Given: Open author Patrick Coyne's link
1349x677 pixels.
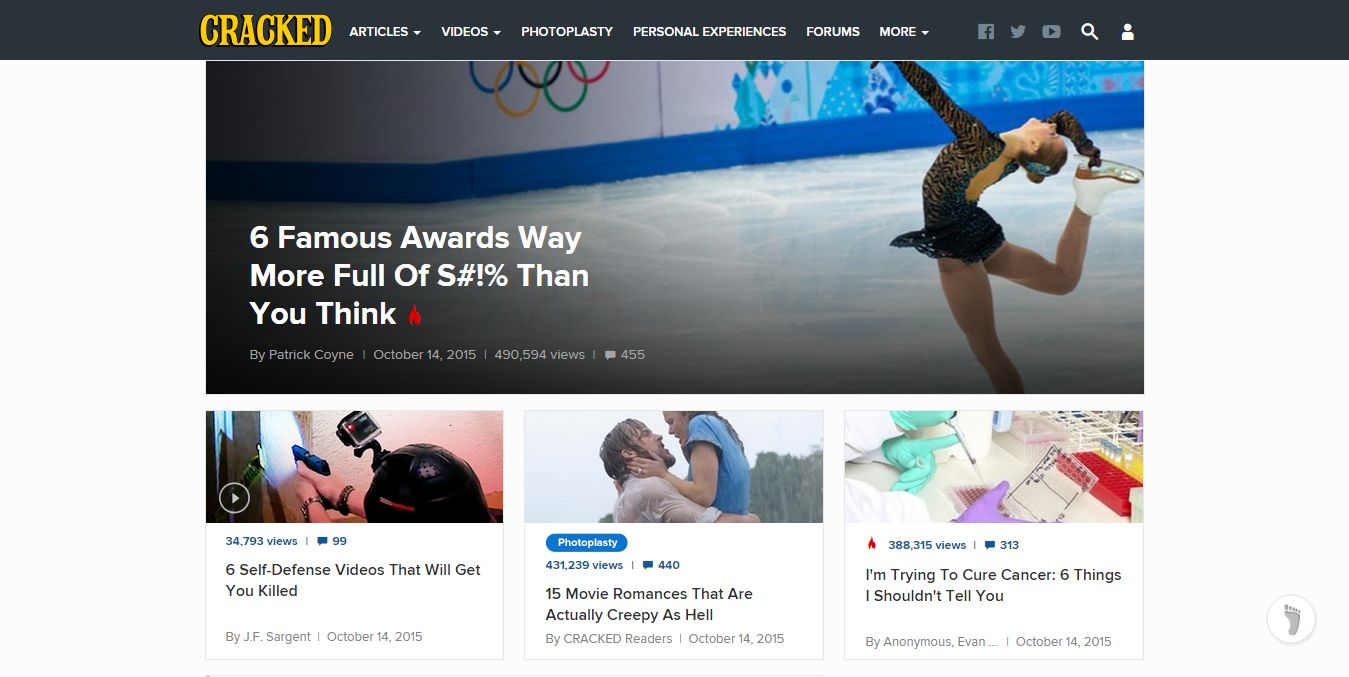Looking at the screenshot, I should point(311,354).
